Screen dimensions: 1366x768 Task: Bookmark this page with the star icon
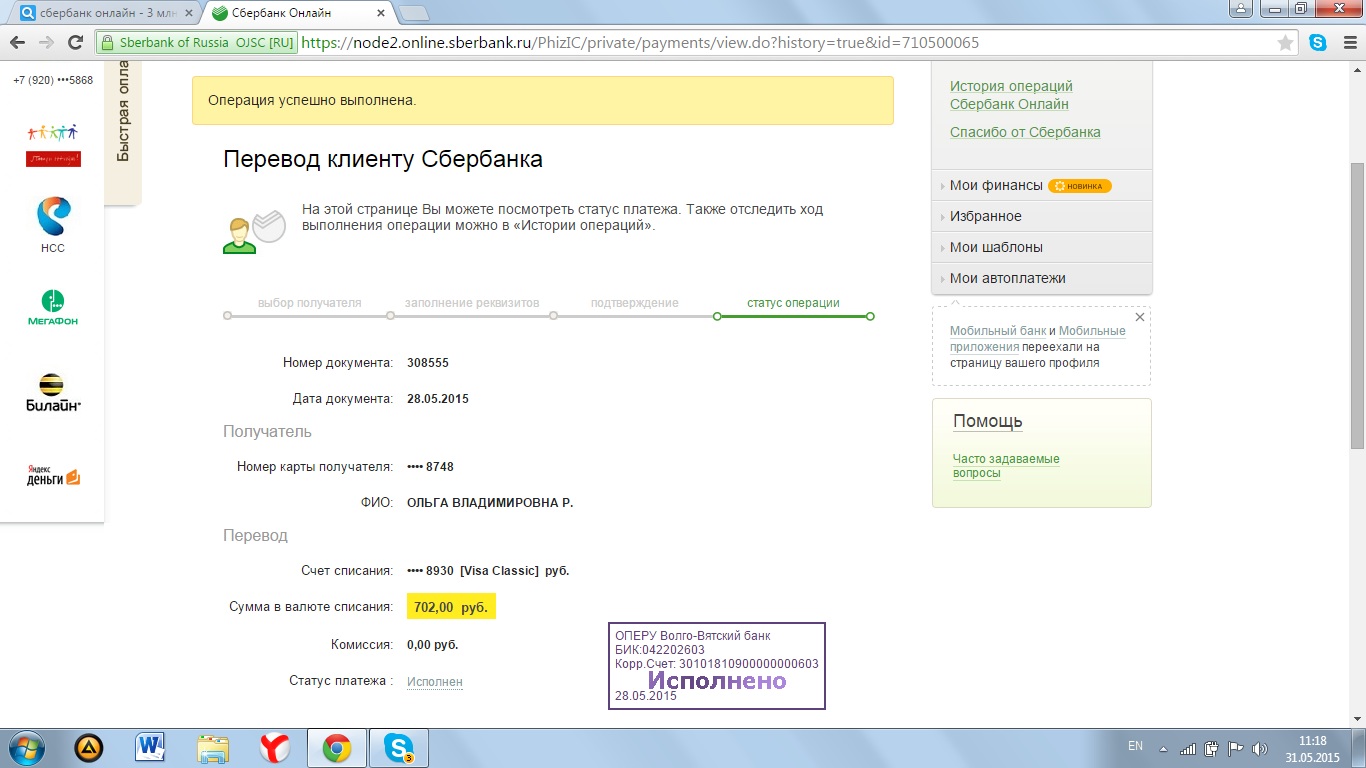click(x=1286, y=43)
